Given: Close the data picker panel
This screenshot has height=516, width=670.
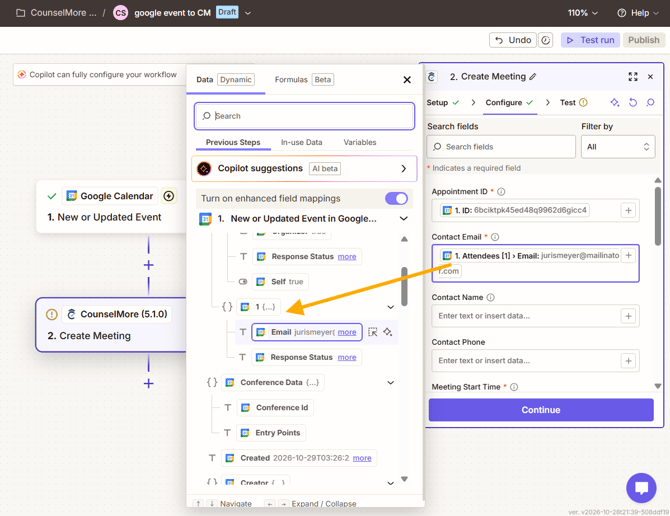Looking at the screenshot, I should (407, 80).
